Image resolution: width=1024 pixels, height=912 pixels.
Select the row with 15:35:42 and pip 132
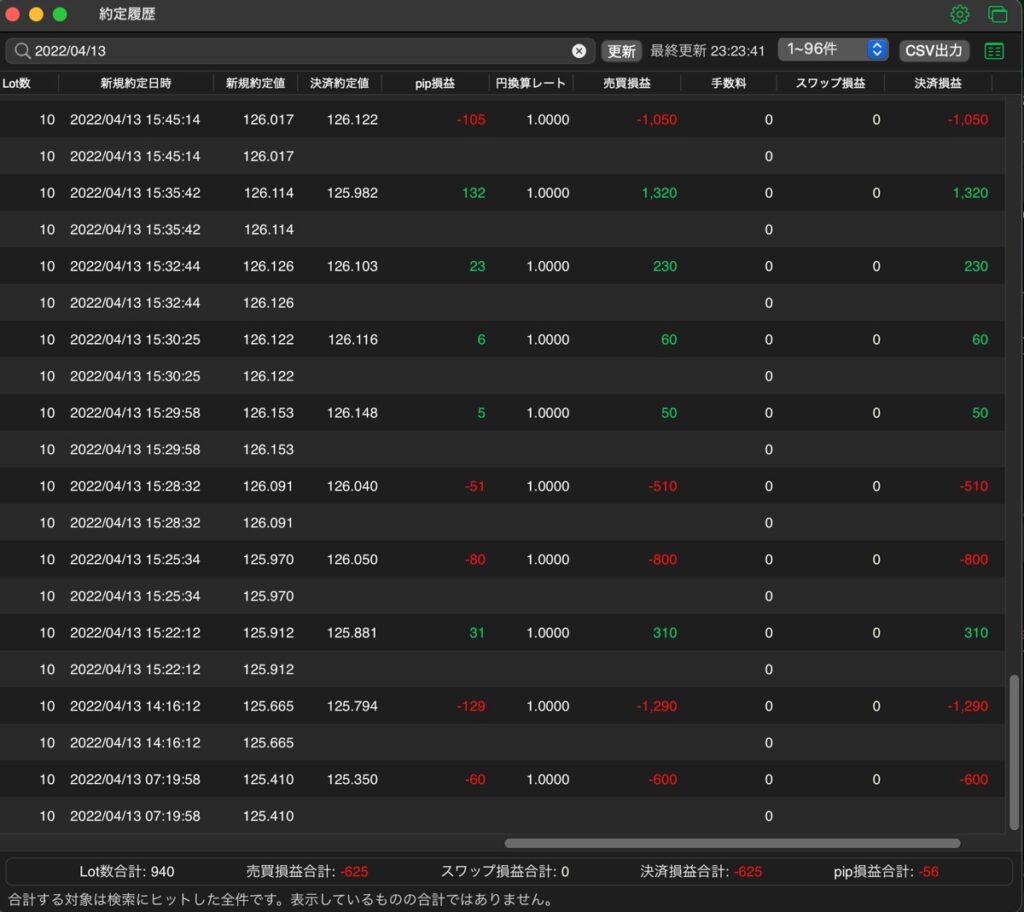tap(502, 193)
